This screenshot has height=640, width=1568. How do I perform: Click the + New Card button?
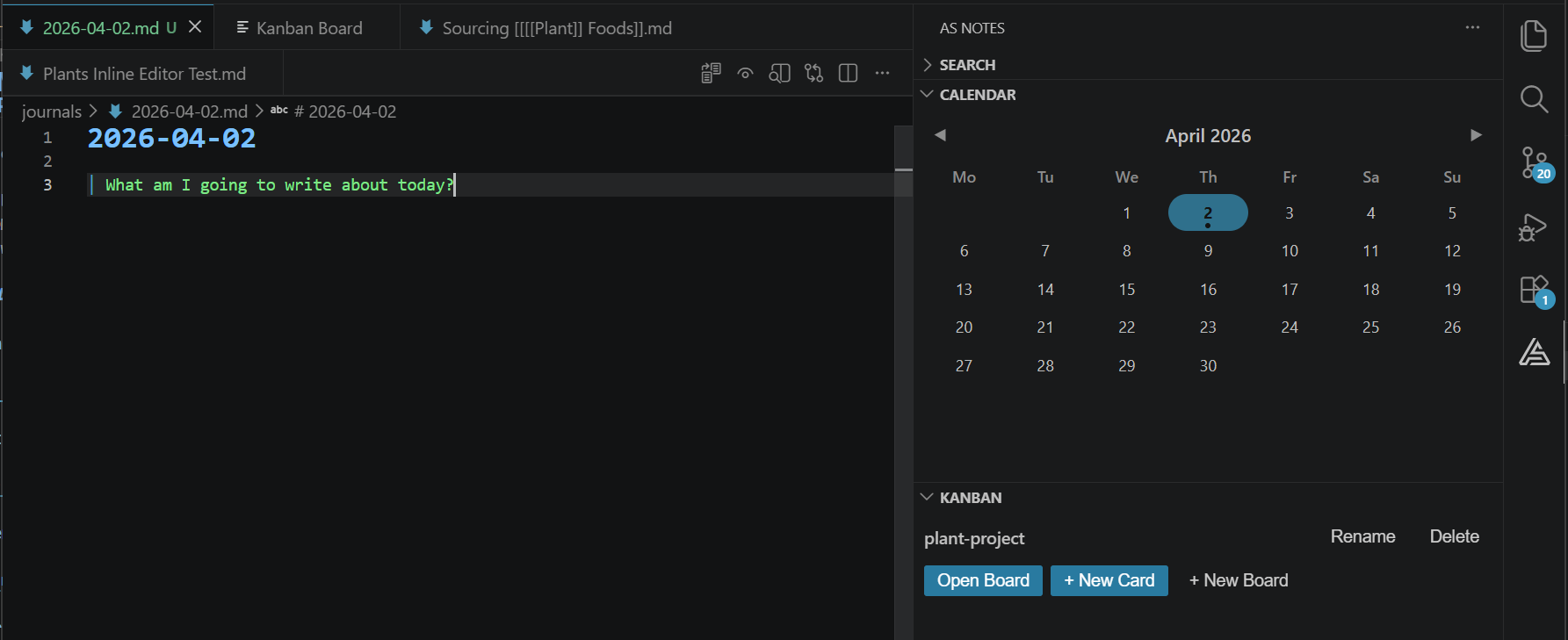click(x=1109, y=580)
